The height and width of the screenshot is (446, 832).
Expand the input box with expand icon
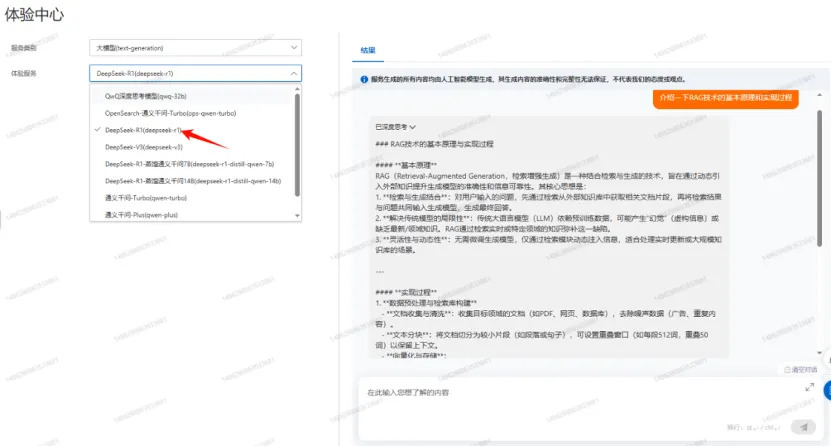809,387
